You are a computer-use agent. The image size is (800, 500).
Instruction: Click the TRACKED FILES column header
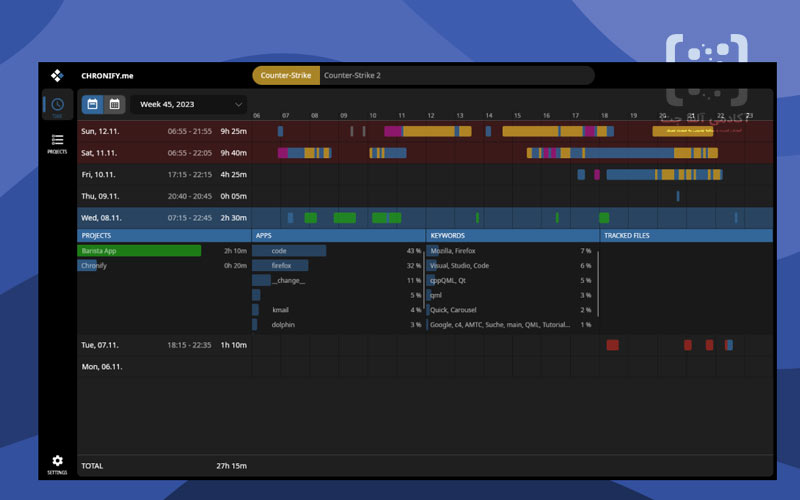click(686, 235)
